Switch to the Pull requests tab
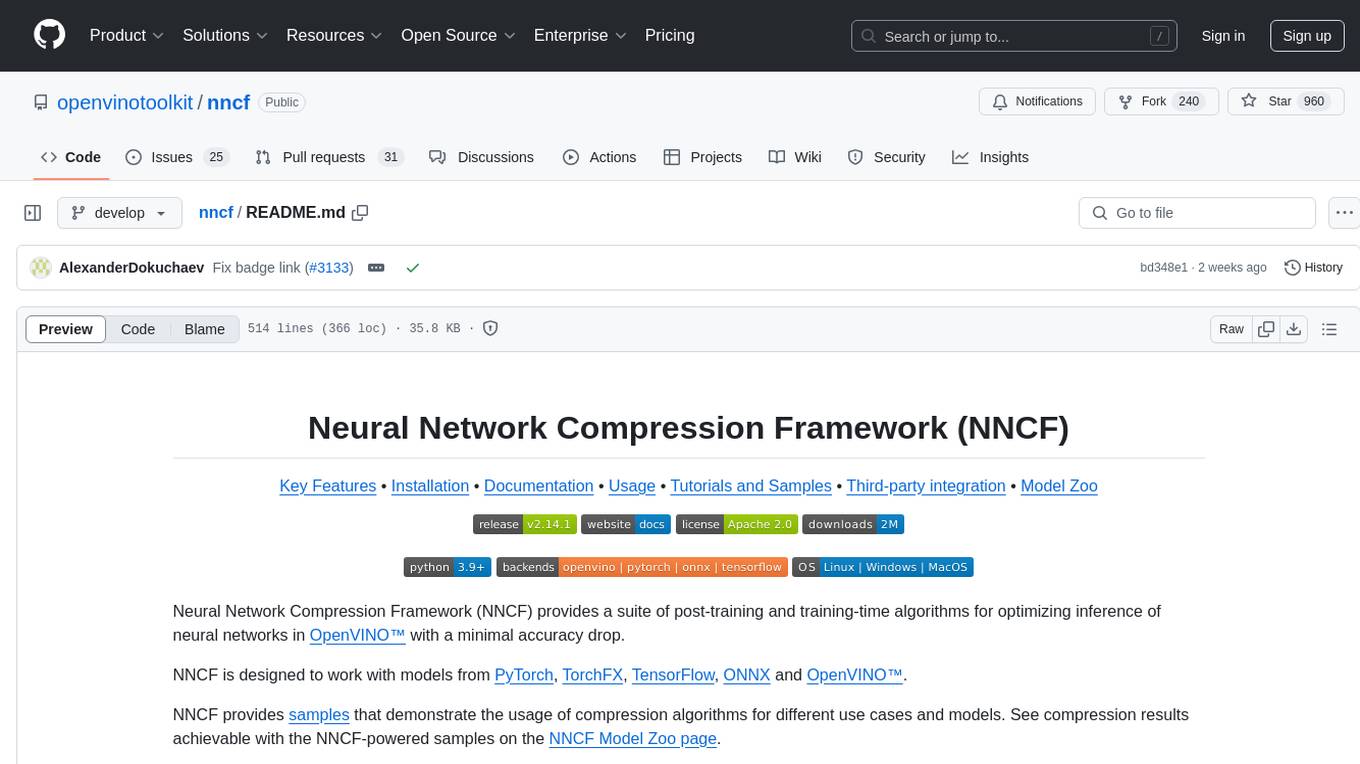The image size is (1360, 764). click(329, 157)
